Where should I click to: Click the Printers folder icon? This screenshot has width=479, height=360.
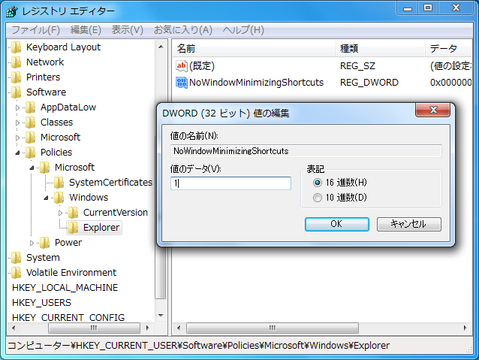[16, 77]
